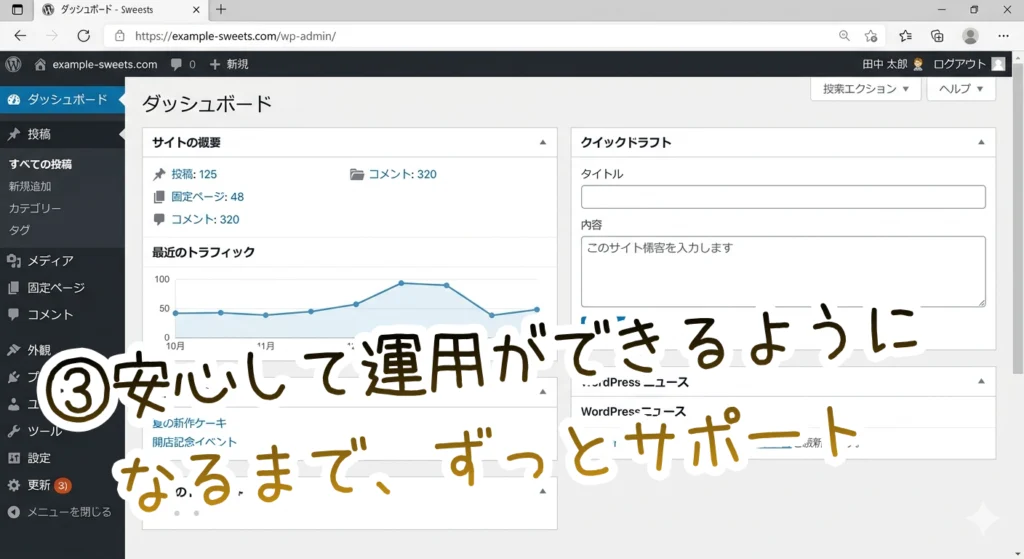Image resolution: width=1024 pixels, height=559 pixels.
Task: Open 田中 太郎 user profile
Action: click(892, 64)
